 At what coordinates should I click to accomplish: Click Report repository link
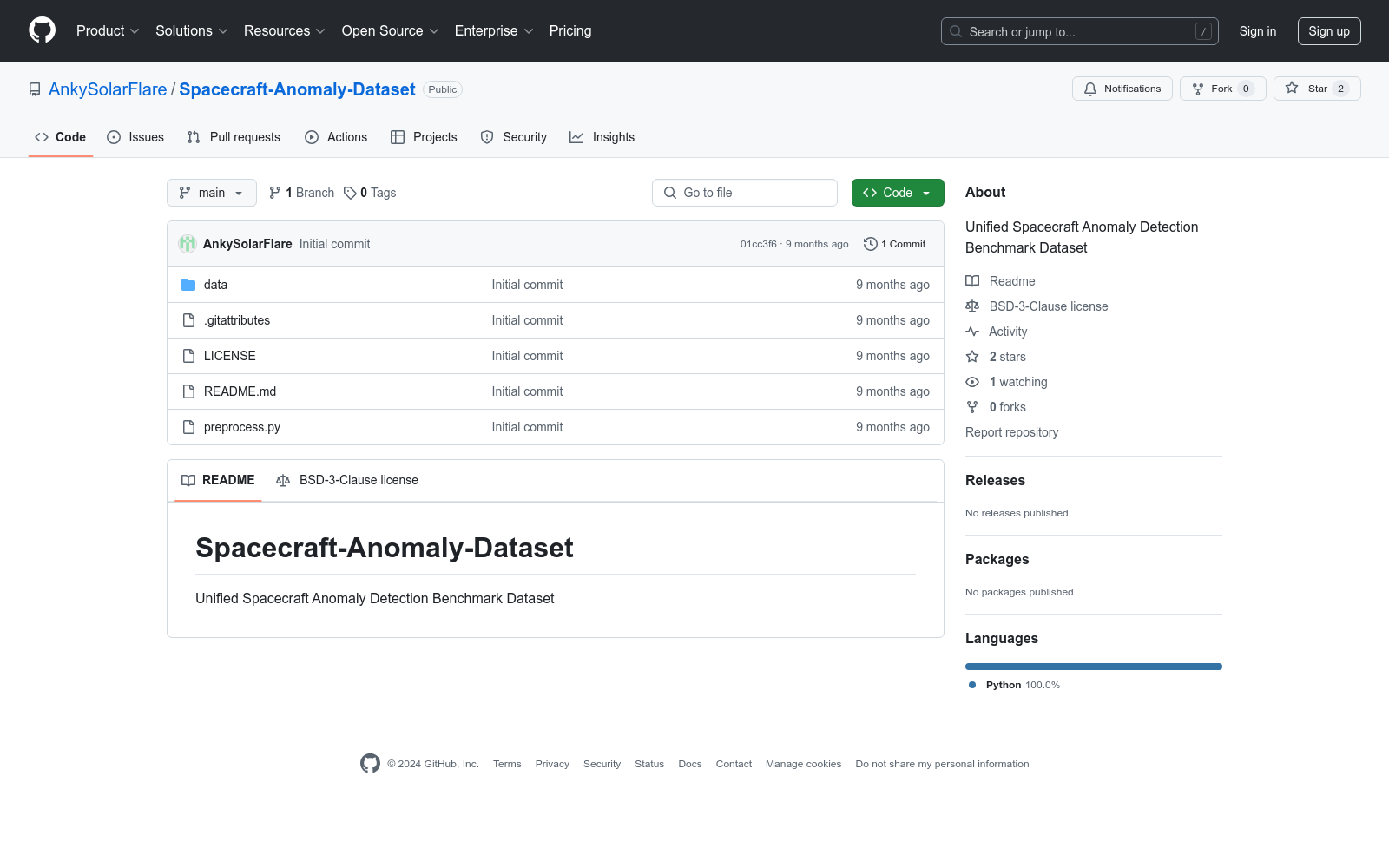[x=1011, y=432]
